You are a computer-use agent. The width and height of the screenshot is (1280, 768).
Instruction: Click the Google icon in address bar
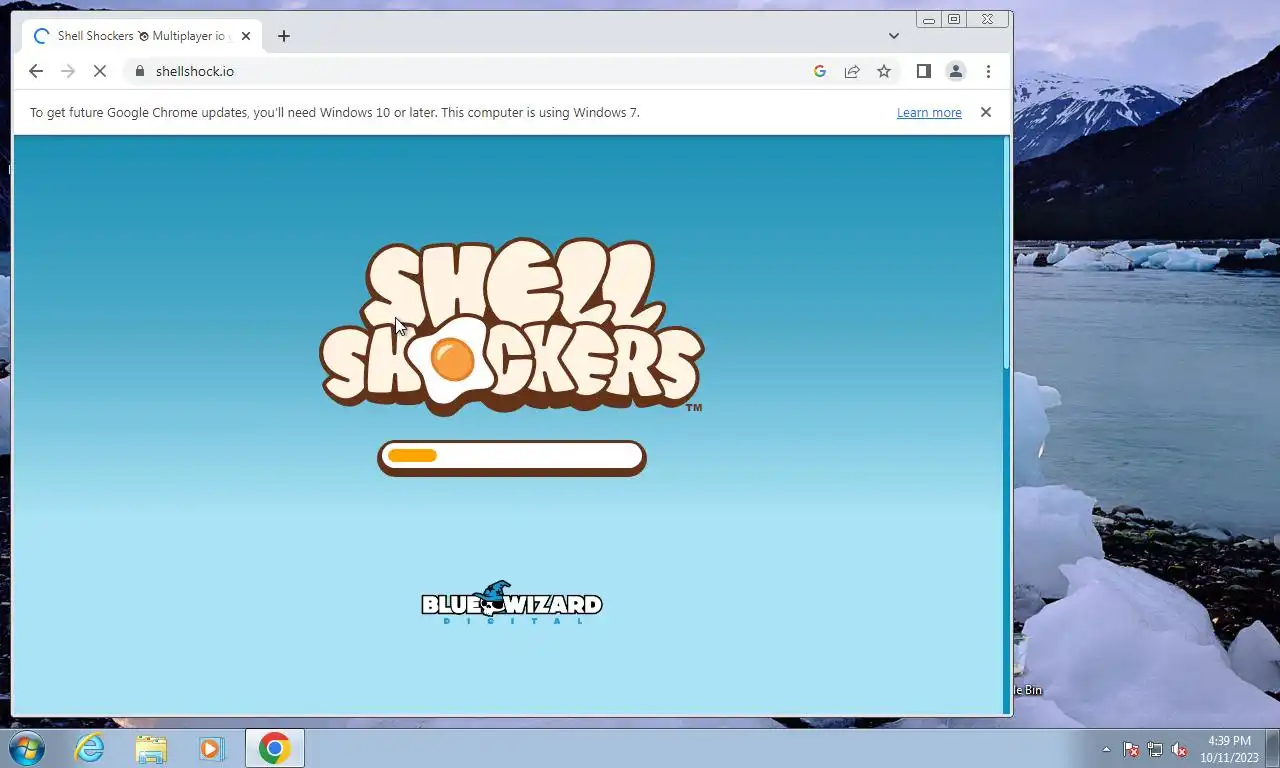[x=820, y=71]
